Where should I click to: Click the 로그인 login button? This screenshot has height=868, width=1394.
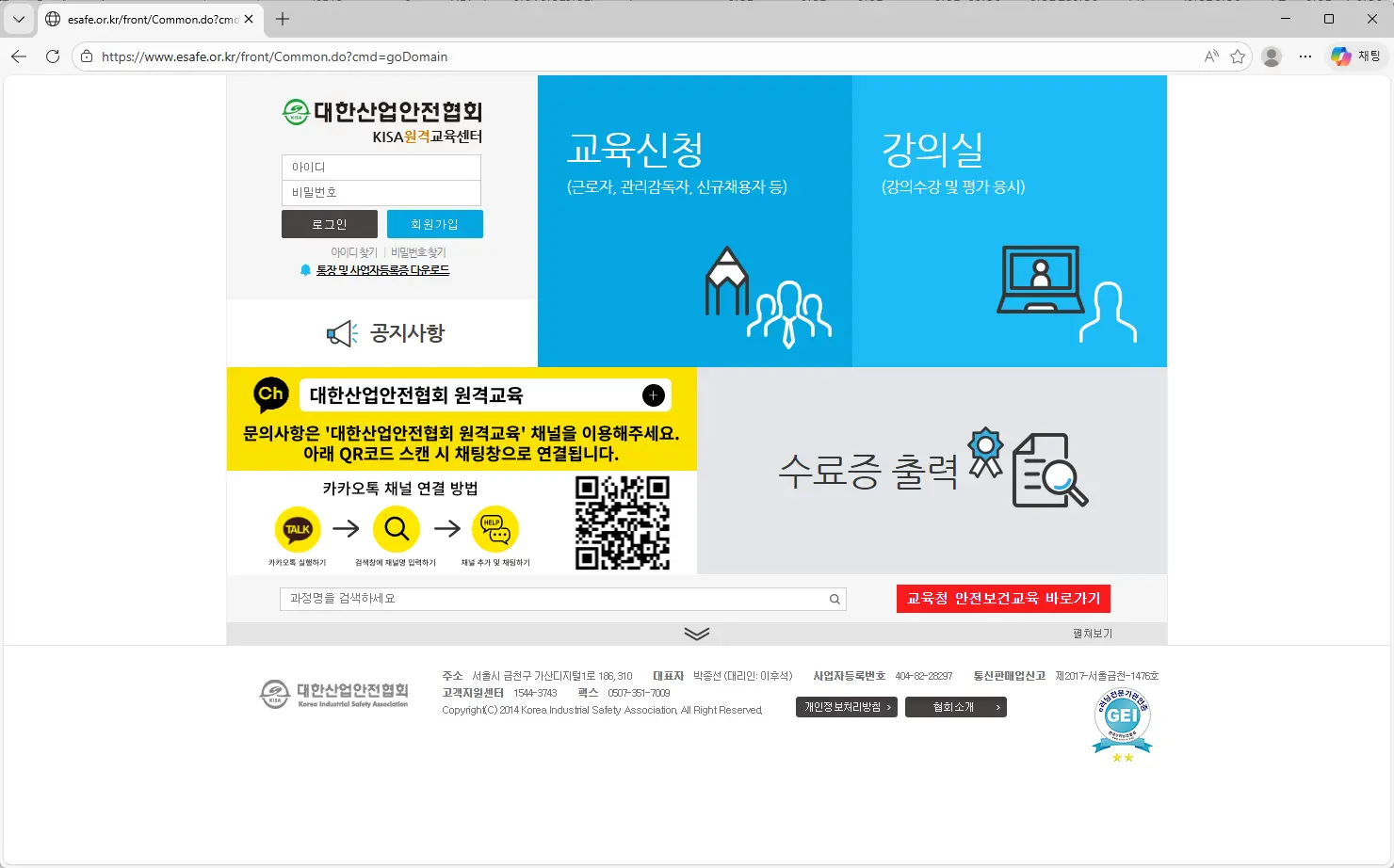click(329, 223)
